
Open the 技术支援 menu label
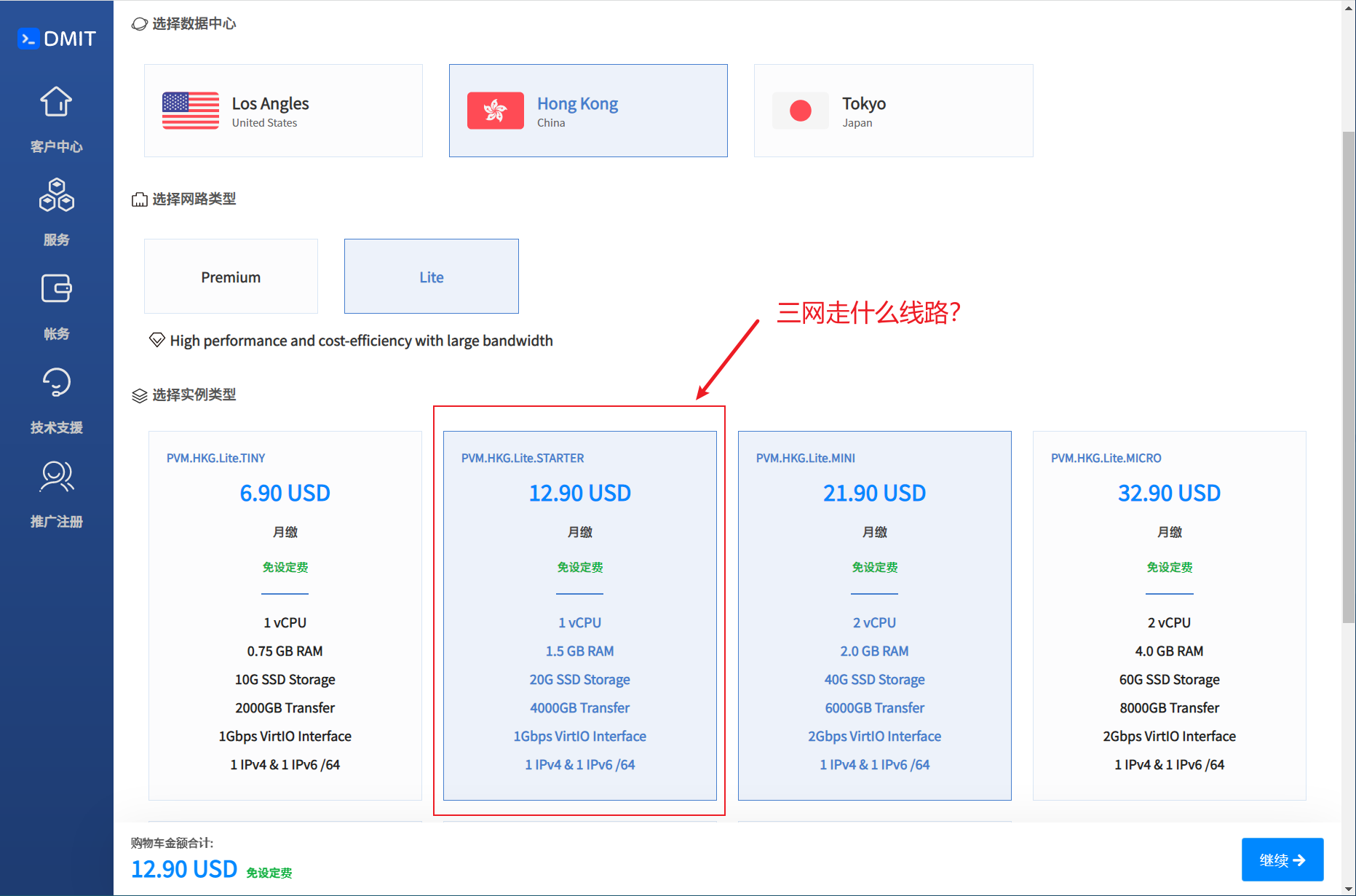56,427
